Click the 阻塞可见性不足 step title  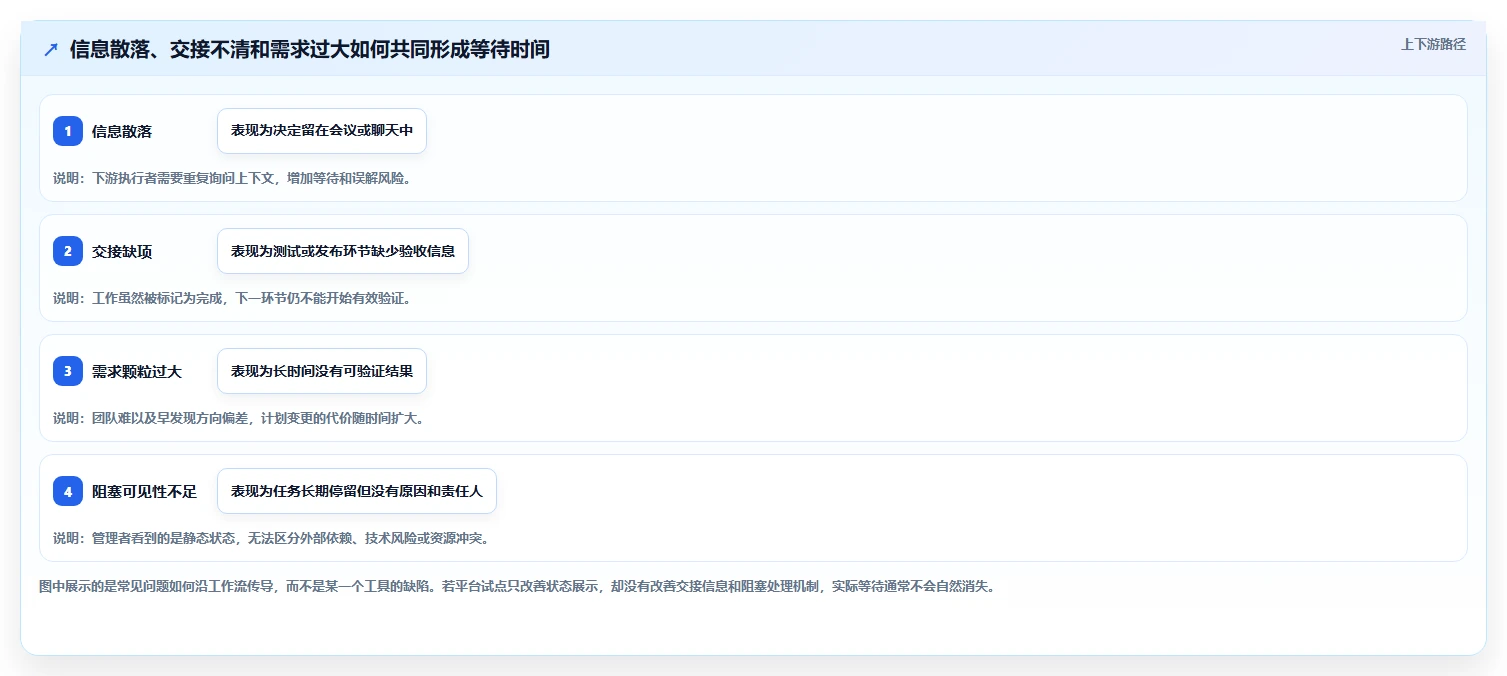144,491
